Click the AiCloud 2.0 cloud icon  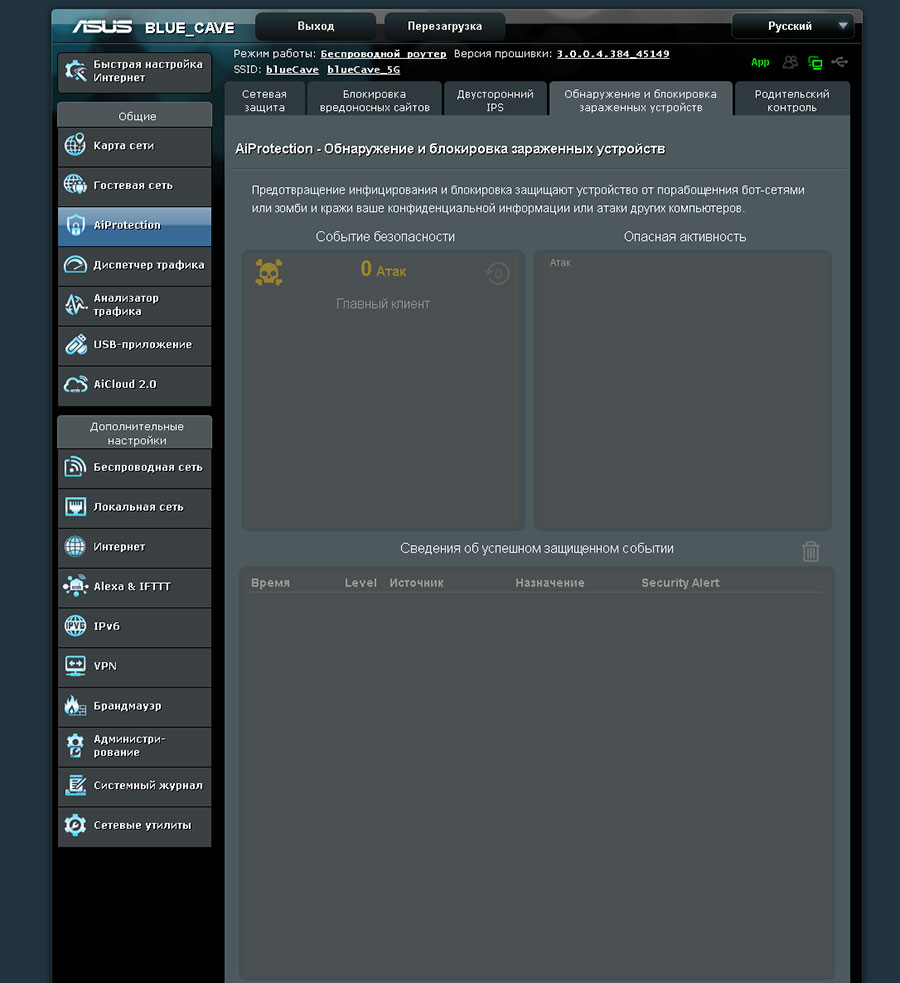coord(75,384)
